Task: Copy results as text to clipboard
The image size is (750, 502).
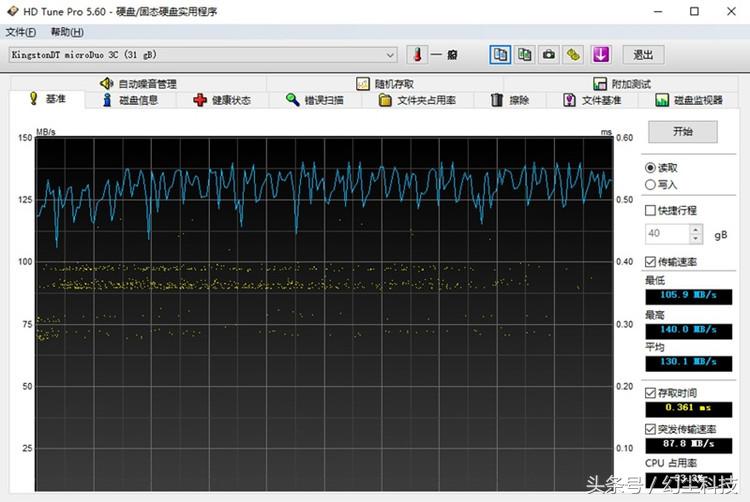Action: coord(500,55)
